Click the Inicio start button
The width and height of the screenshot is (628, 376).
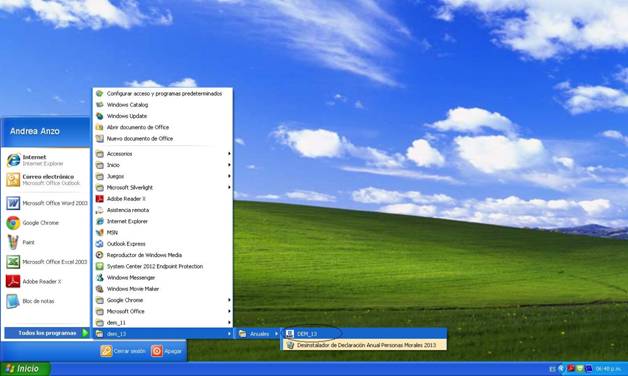tap(25, 369)
